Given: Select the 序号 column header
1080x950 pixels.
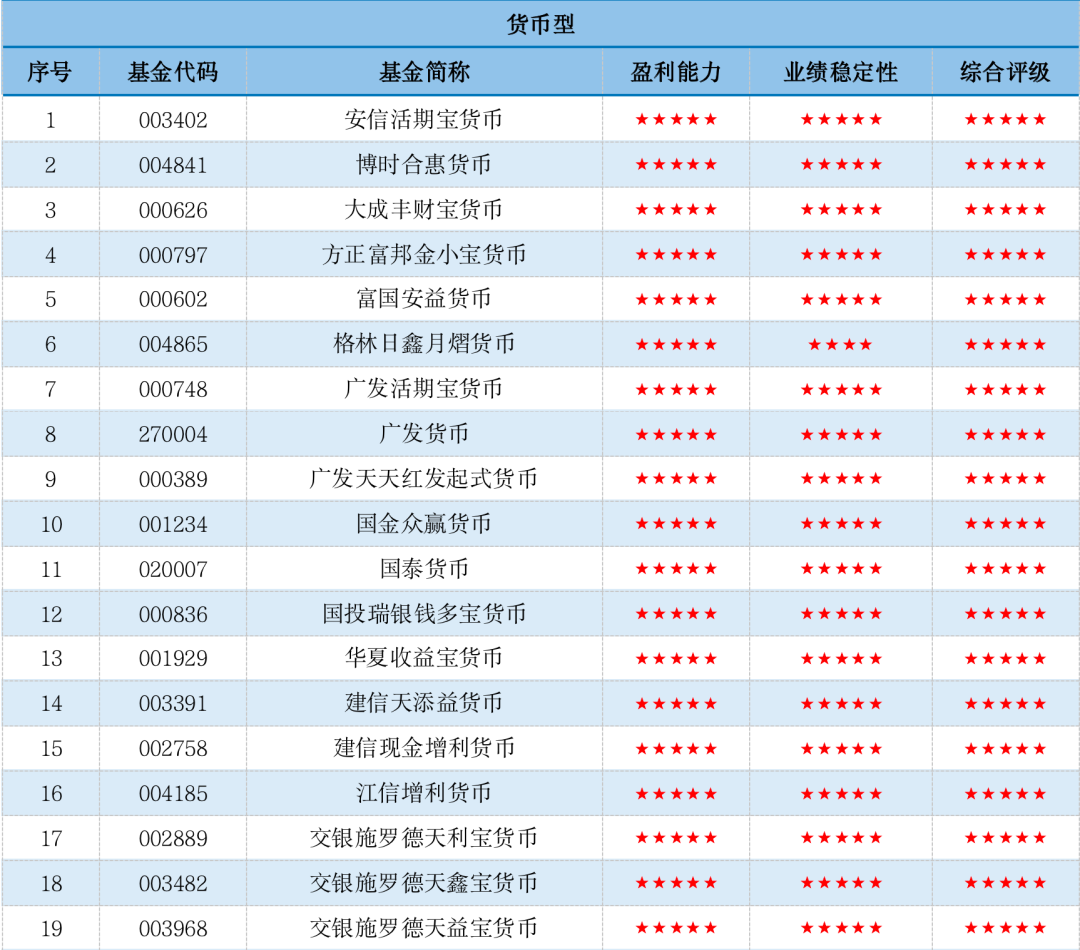Looking at the screenshot, I should (50, 72).
